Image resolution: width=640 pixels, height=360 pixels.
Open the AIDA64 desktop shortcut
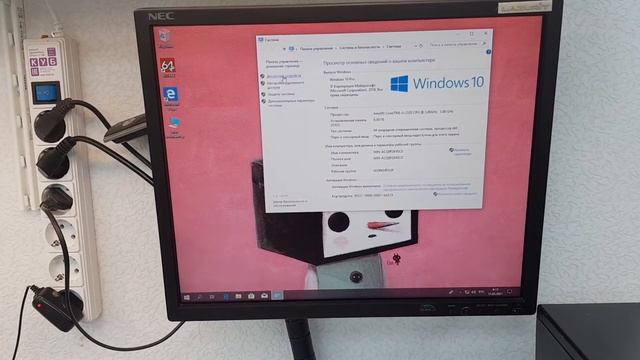click(x=168, y=68)
